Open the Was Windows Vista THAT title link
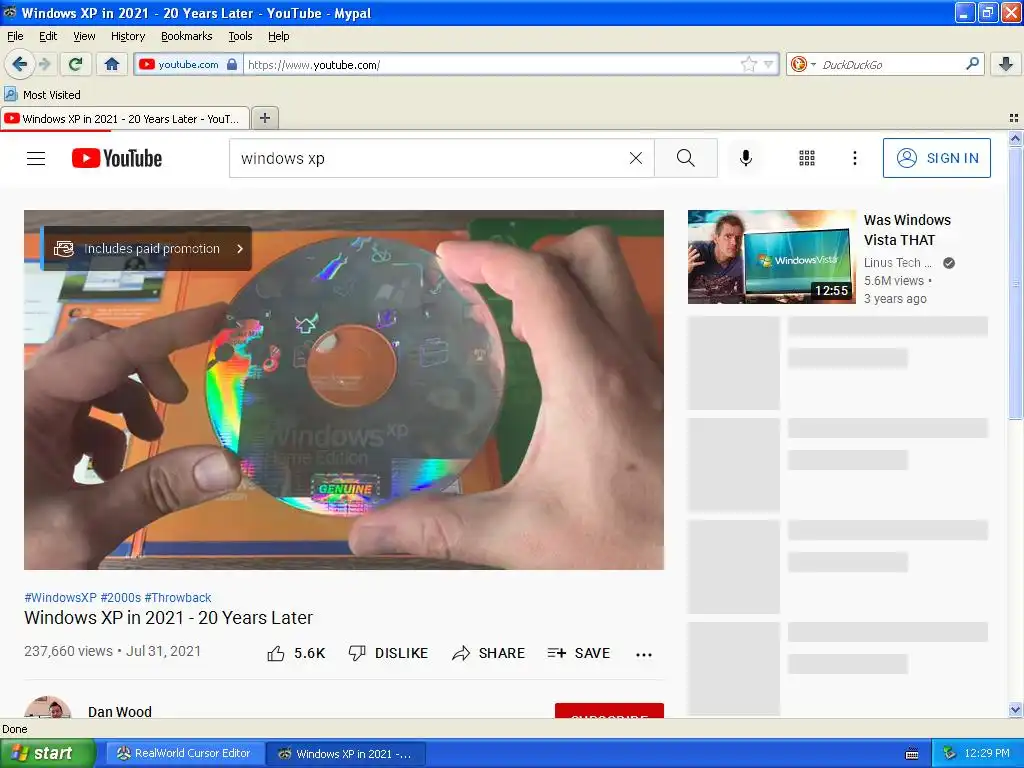 tap(907, 230)
